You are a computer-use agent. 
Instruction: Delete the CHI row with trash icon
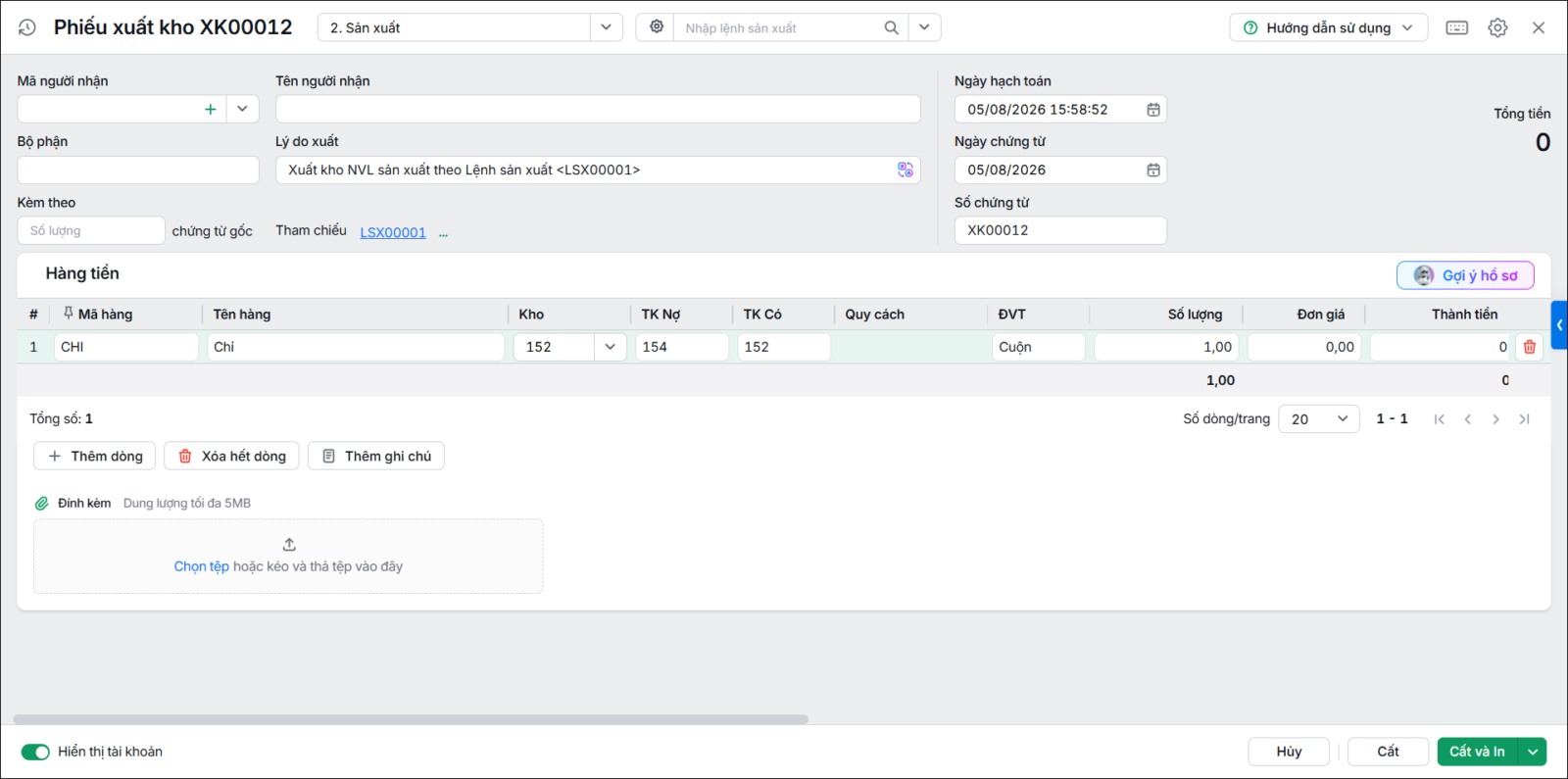[1530, 347]
